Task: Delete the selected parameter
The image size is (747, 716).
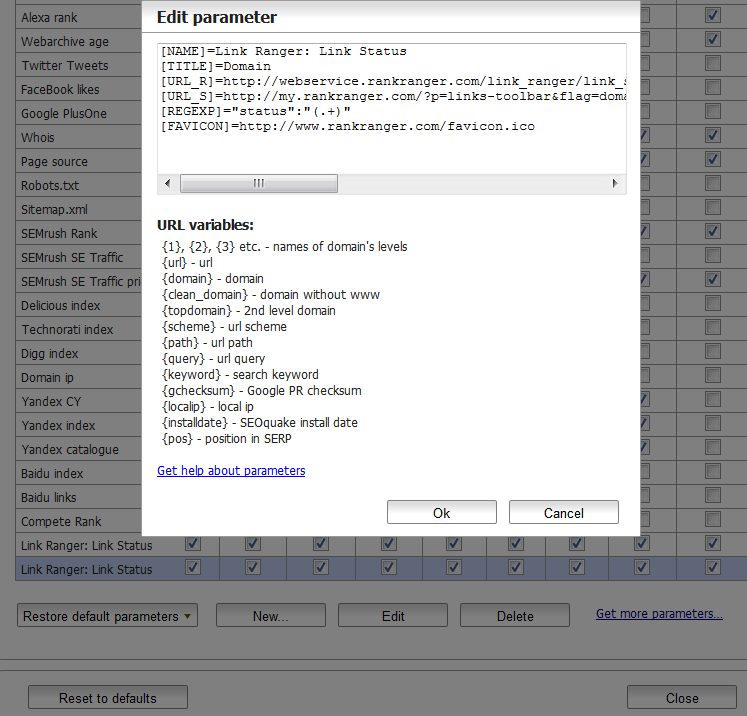Action: coord(515,616)
